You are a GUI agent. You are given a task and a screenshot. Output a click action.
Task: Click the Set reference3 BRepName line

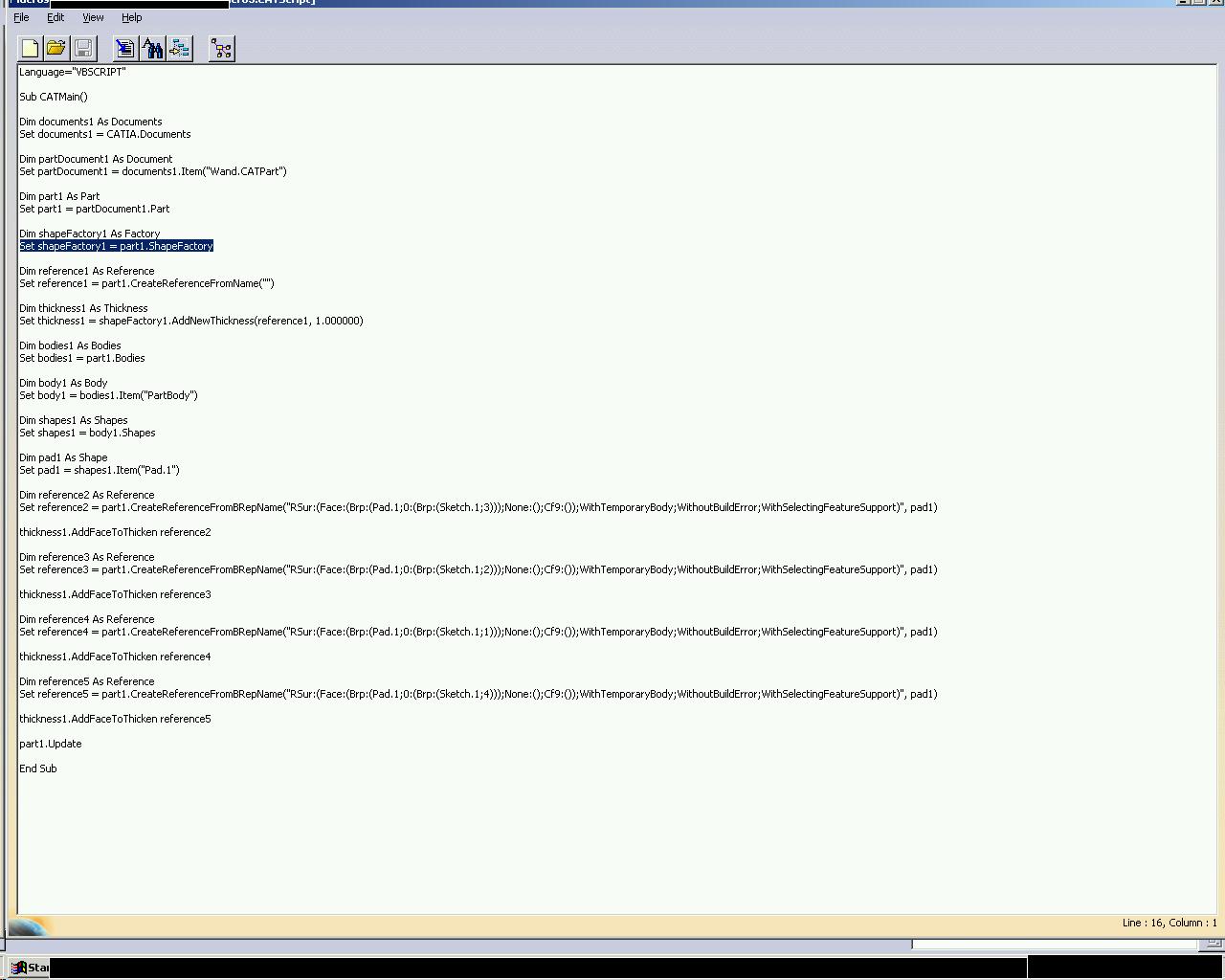tap(479, 569)
